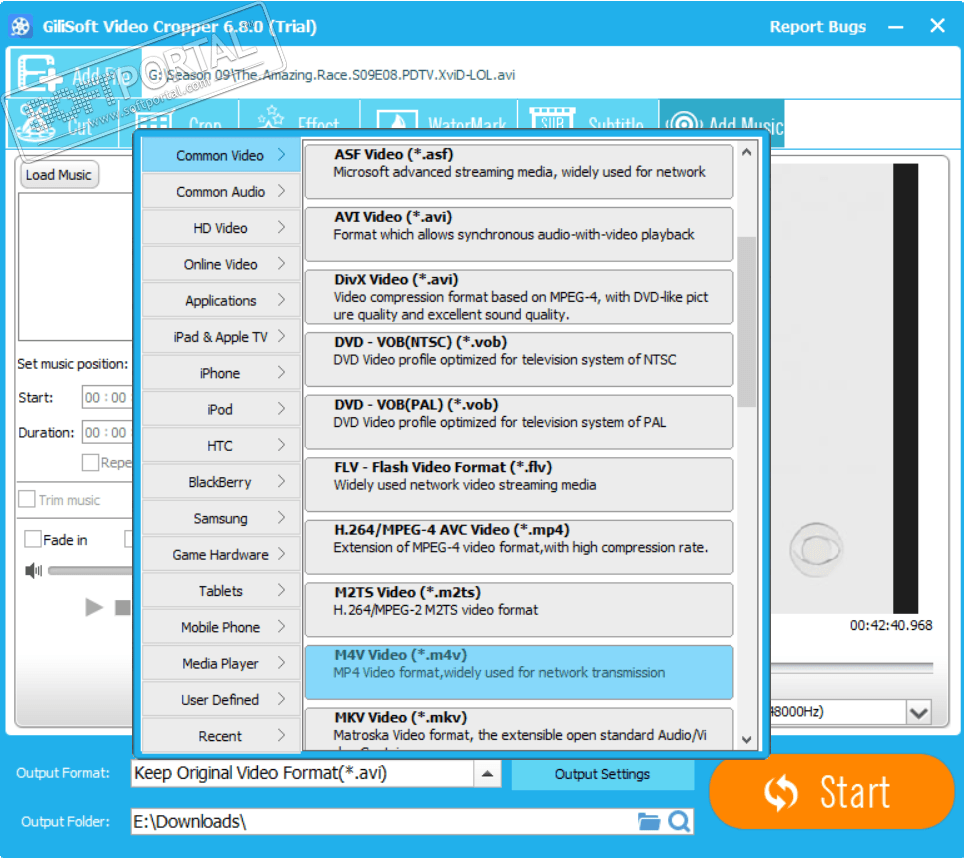The image size is (964, 858).
Task: Open the Recent formats category
Action: coord(221,736)
